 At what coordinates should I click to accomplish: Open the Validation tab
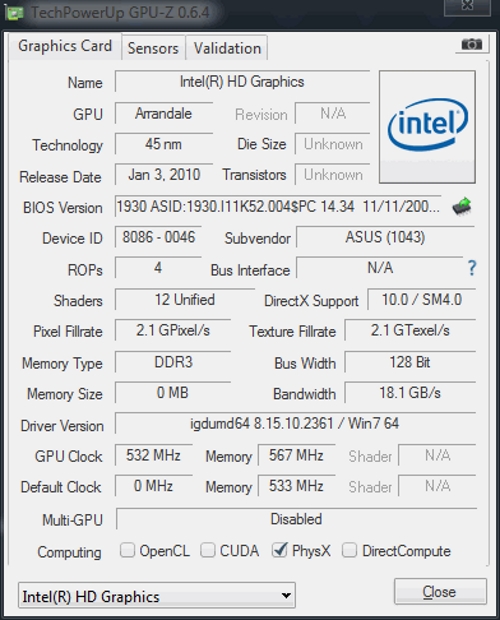point(227,48)
